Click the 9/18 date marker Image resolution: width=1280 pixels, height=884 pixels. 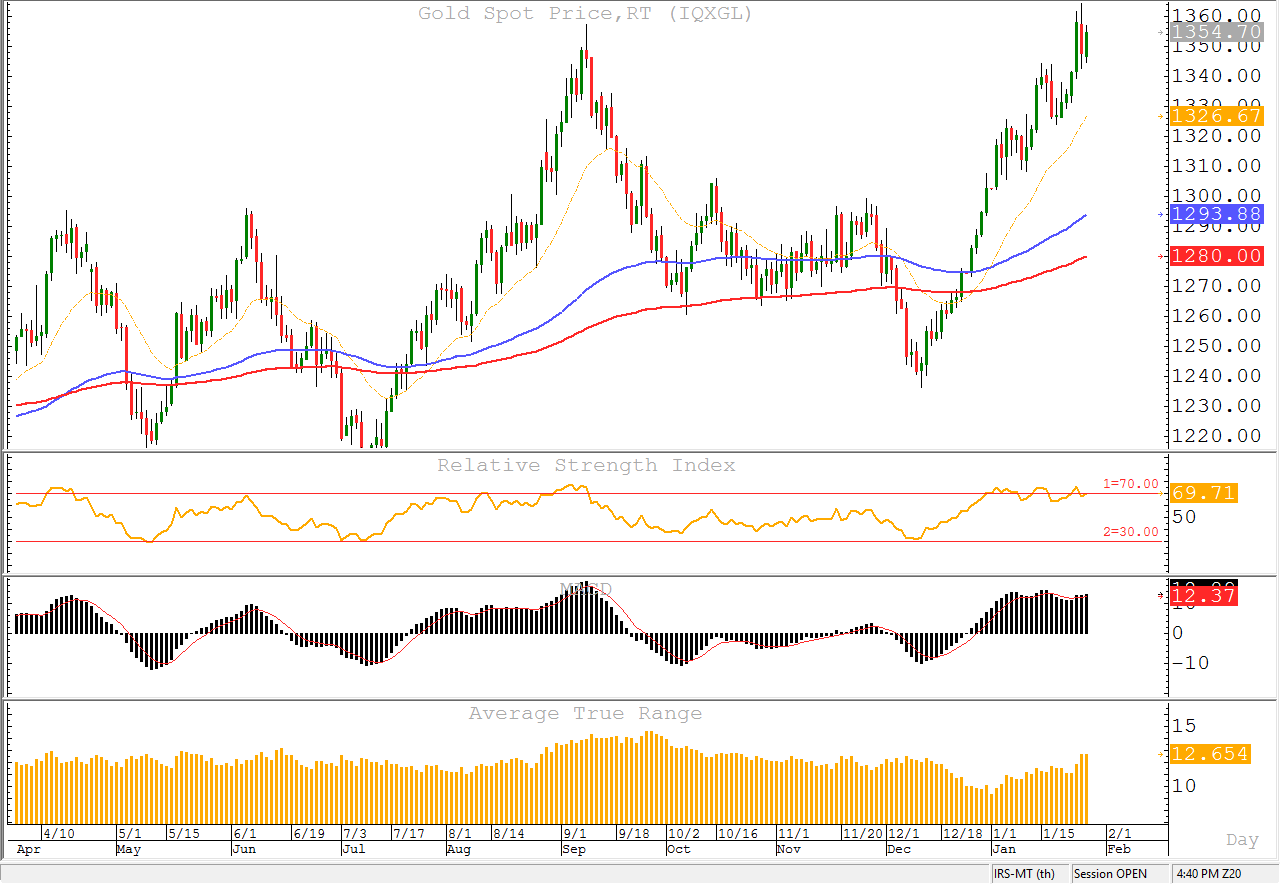633,833
